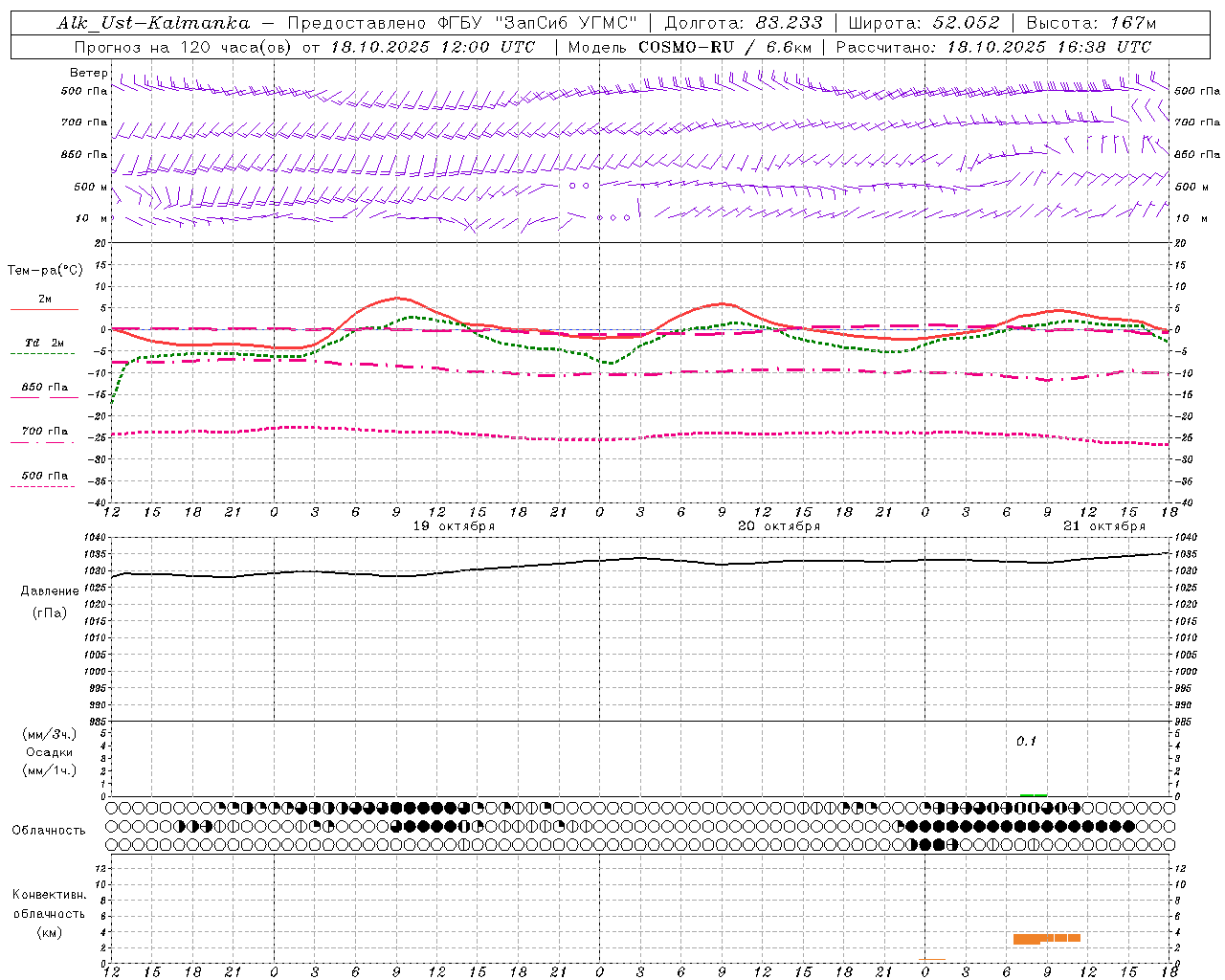Click the green precipitation bar
Screen dimensions: 1225x980
1034,794
